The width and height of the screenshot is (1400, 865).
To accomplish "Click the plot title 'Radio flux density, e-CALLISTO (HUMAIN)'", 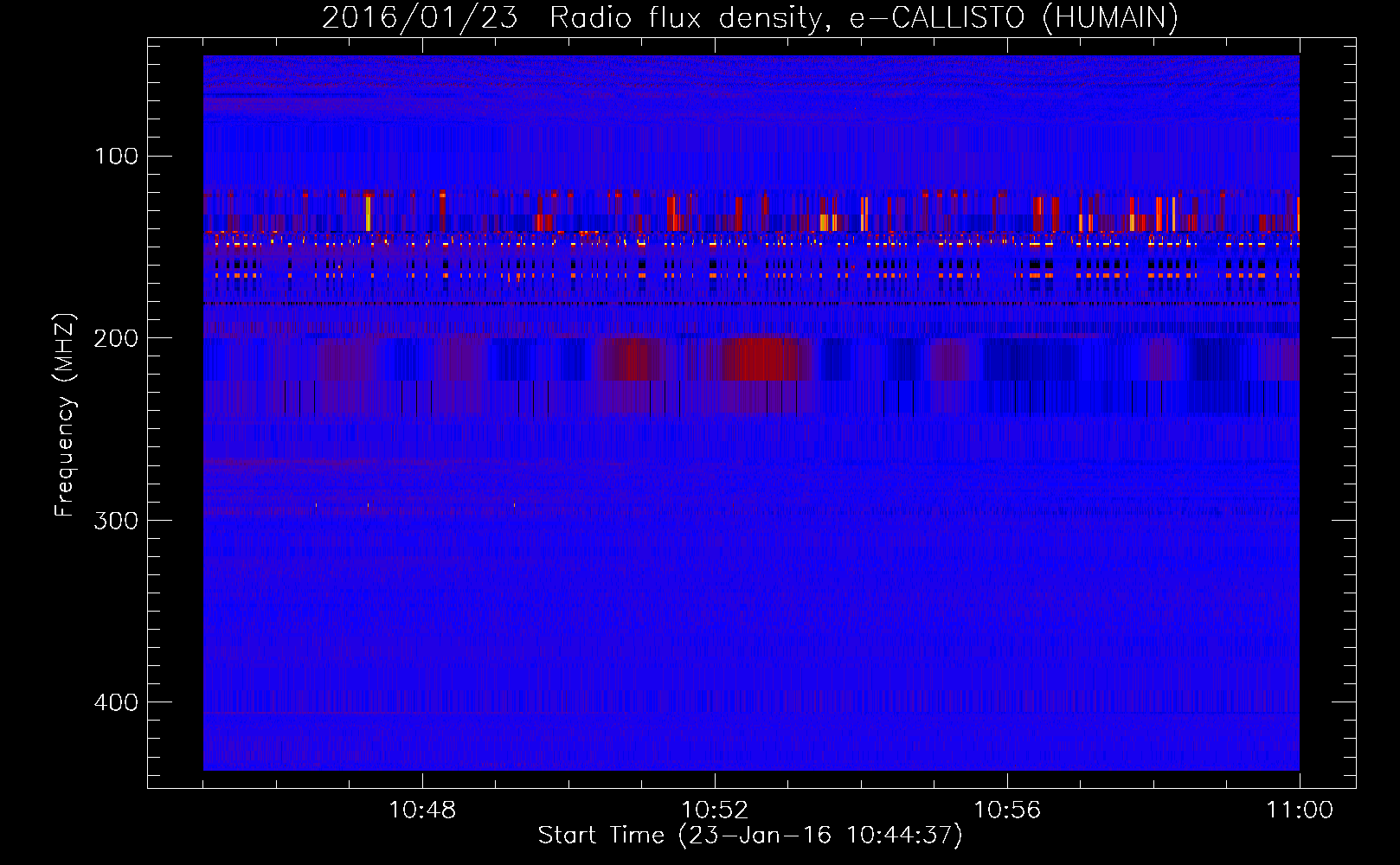I will click(864, 18).
